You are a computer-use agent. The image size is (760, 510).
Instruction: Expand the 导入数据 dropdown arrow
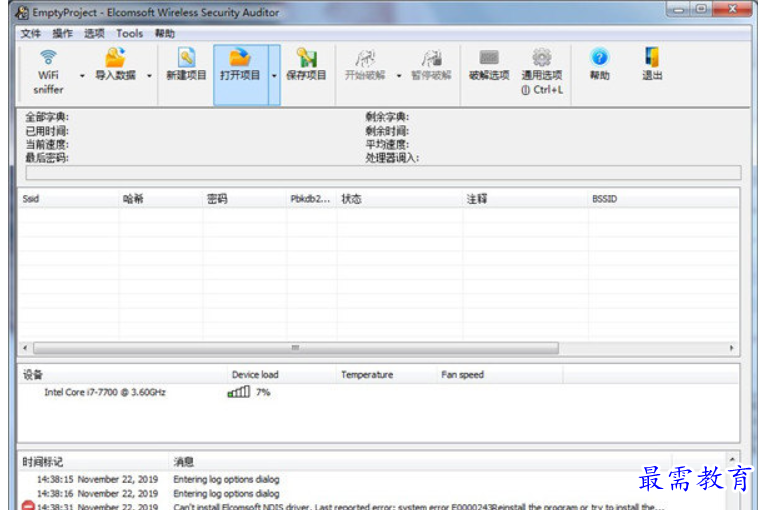[149, 76]
